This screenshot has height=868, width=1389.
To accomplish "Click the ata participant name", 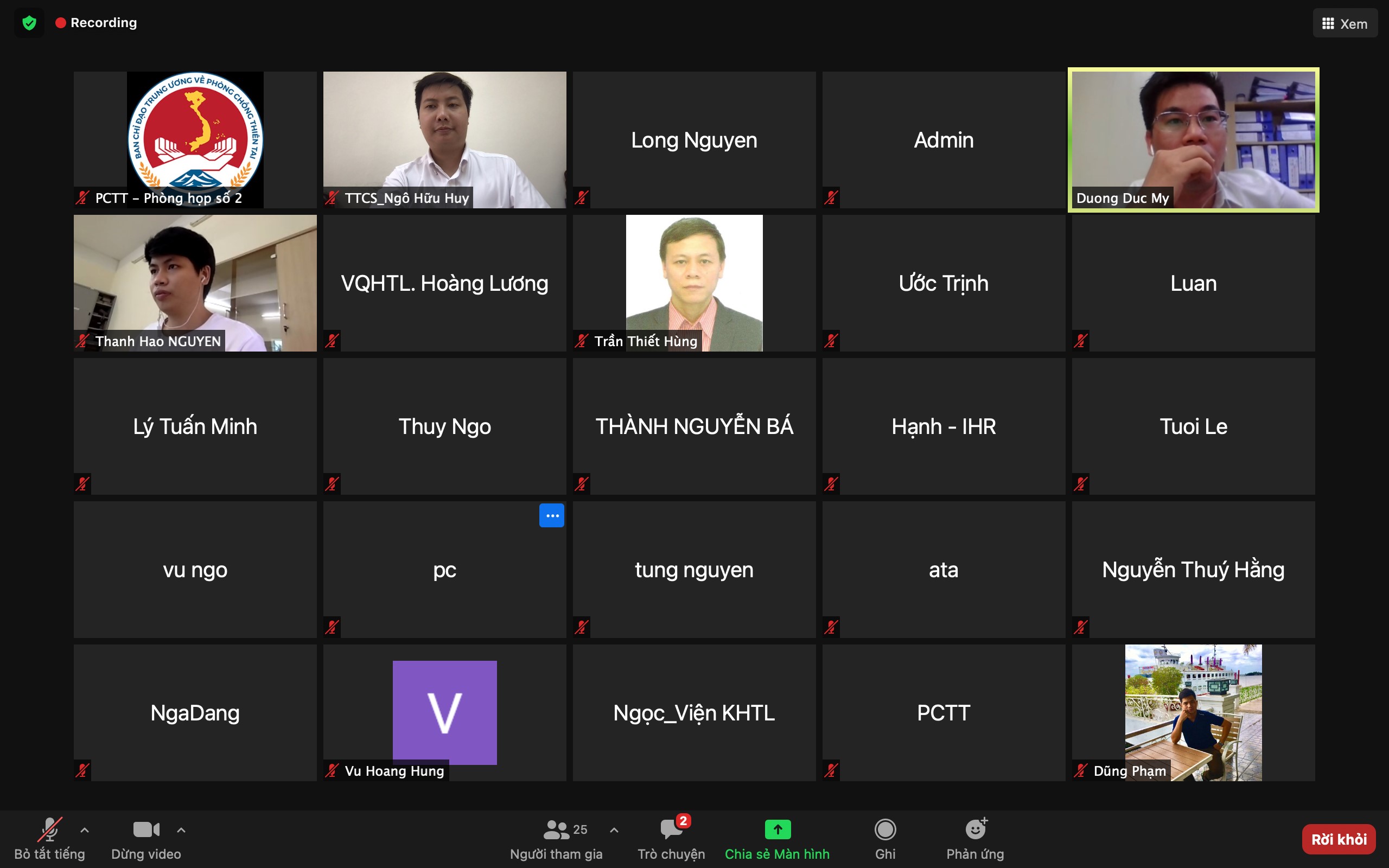I will 944,570.
